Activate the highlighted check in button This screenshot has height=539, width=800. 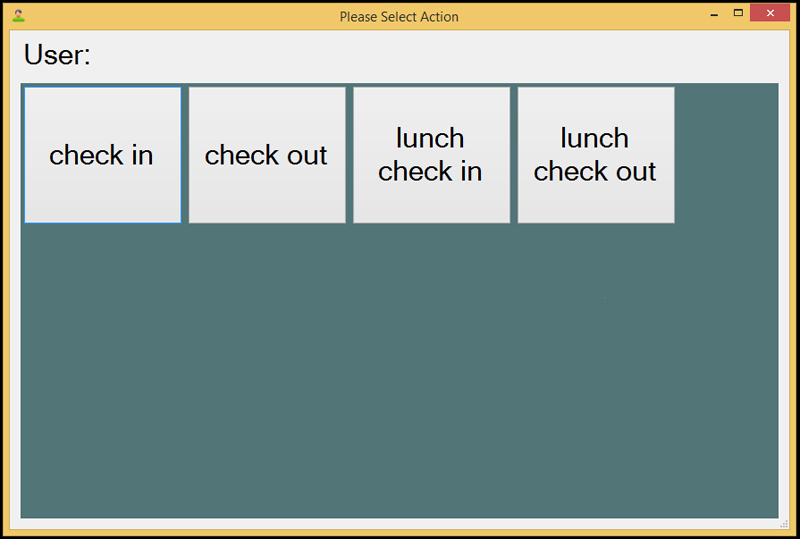tap(103, 155)
